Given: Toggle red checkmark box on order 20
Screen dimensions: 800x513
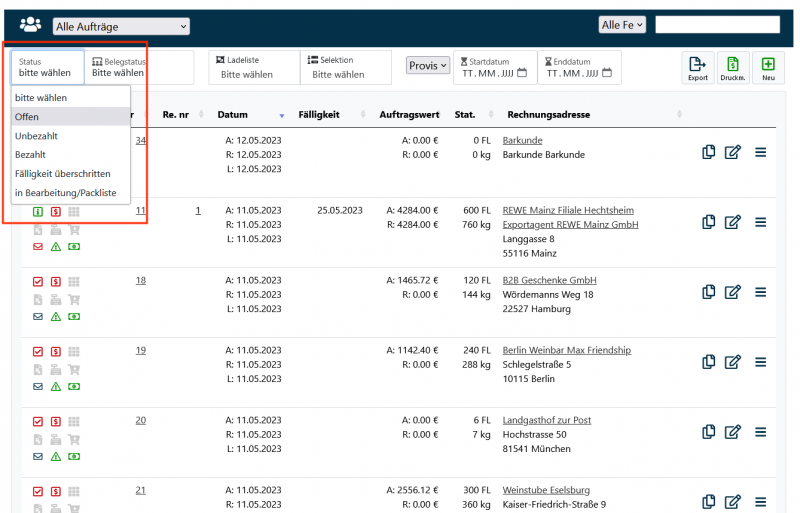Looking at the screenshot, I should pos(38,422).
